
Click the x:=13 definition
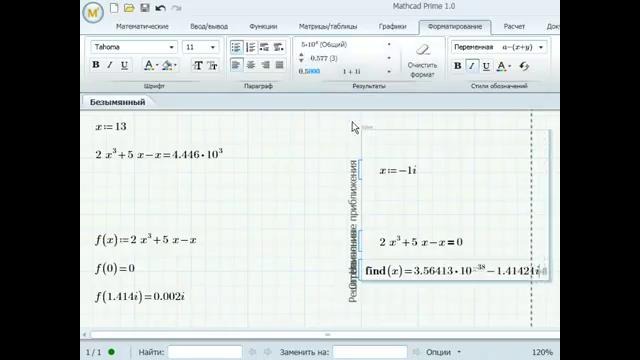tap(111, 127)
